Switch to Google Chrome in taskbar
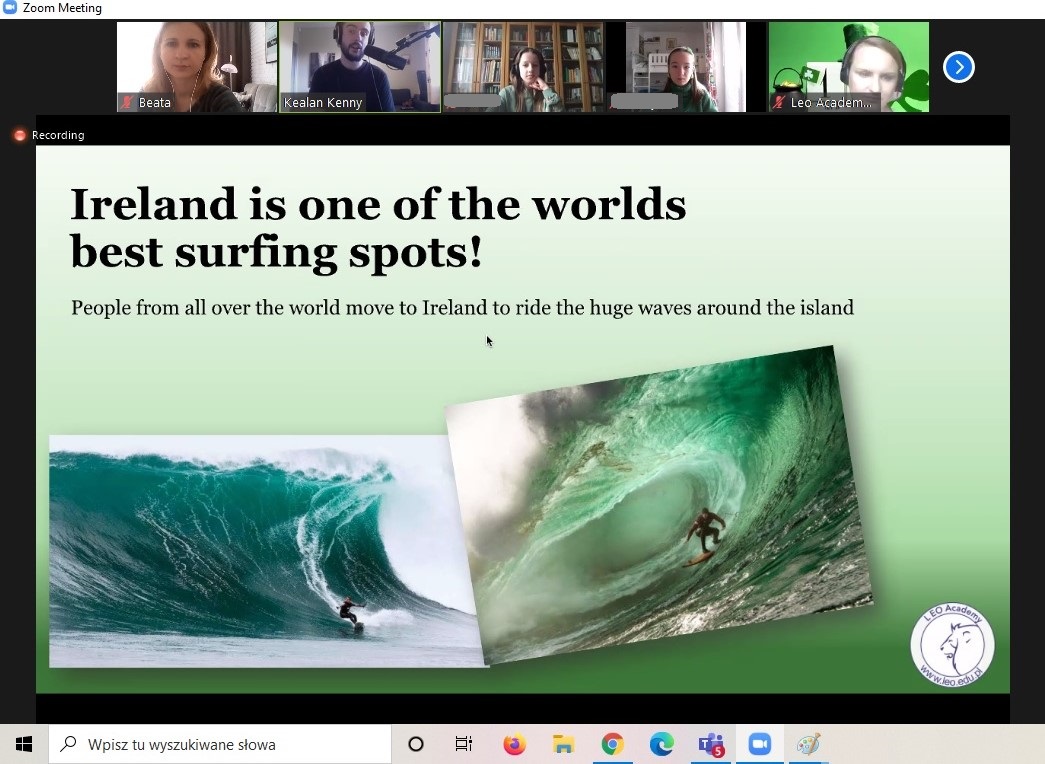The image size is (1045, 764). [612, 744]
